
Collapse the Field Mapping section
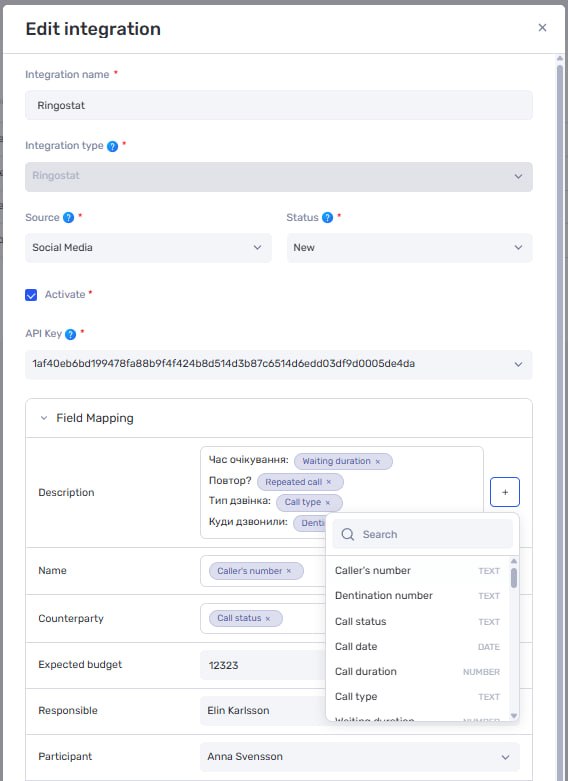point(44,418)
